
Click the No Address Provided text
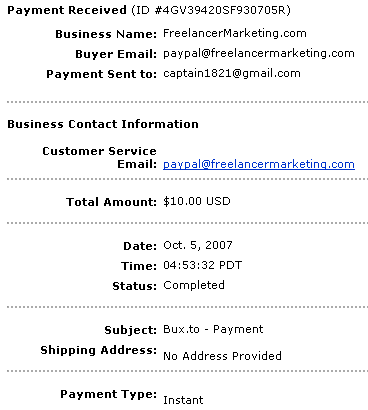(222, 356)
